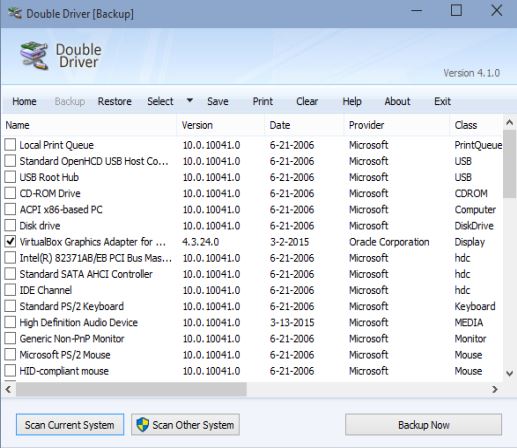Click the Select menu item
Viewport: 517px width, 448px height.
pos(160,101)
